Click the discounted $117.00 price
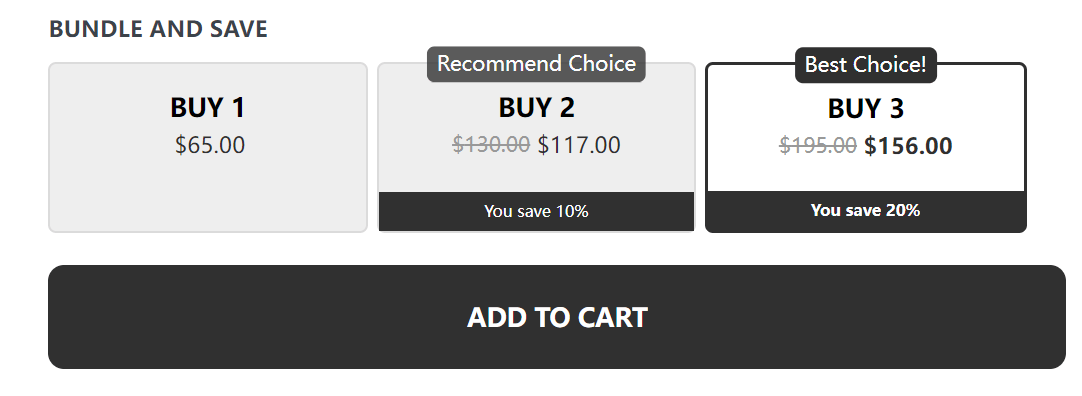 (x=579, y=145)
